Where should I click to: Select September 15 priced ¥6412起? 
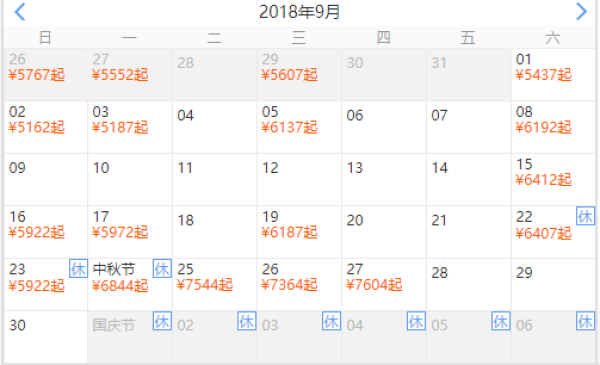click(x=553, y=179)
